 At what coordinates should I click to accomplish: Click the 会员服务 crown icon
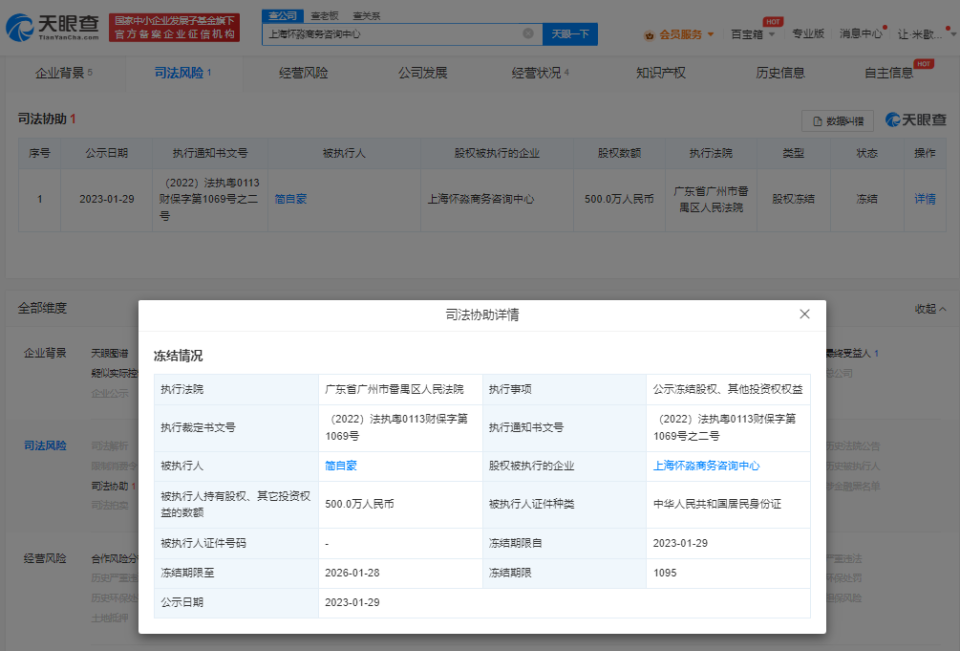649,33
